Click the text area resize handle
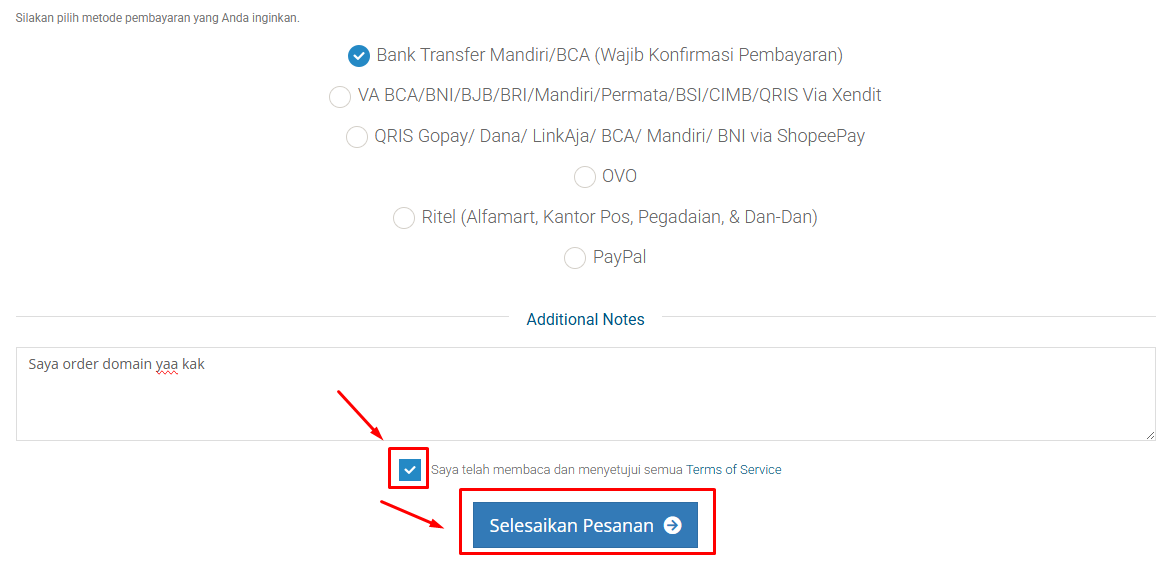 pyautogui.click(x=1150, y=435)
